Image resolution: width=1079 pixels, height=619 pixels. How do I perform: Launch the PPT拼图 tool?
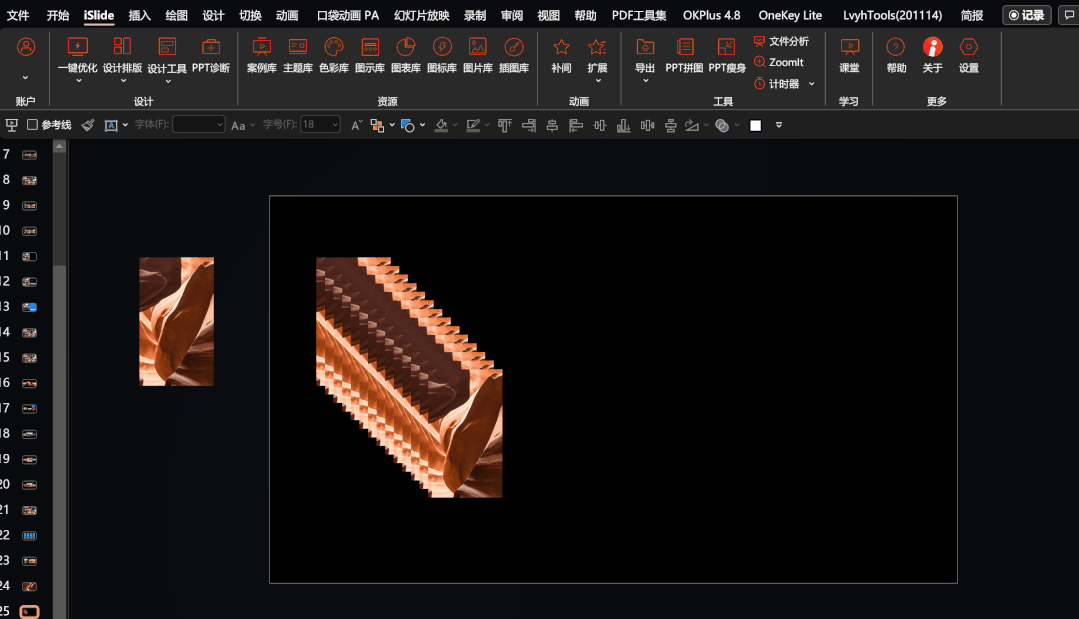tap(684, 54)
